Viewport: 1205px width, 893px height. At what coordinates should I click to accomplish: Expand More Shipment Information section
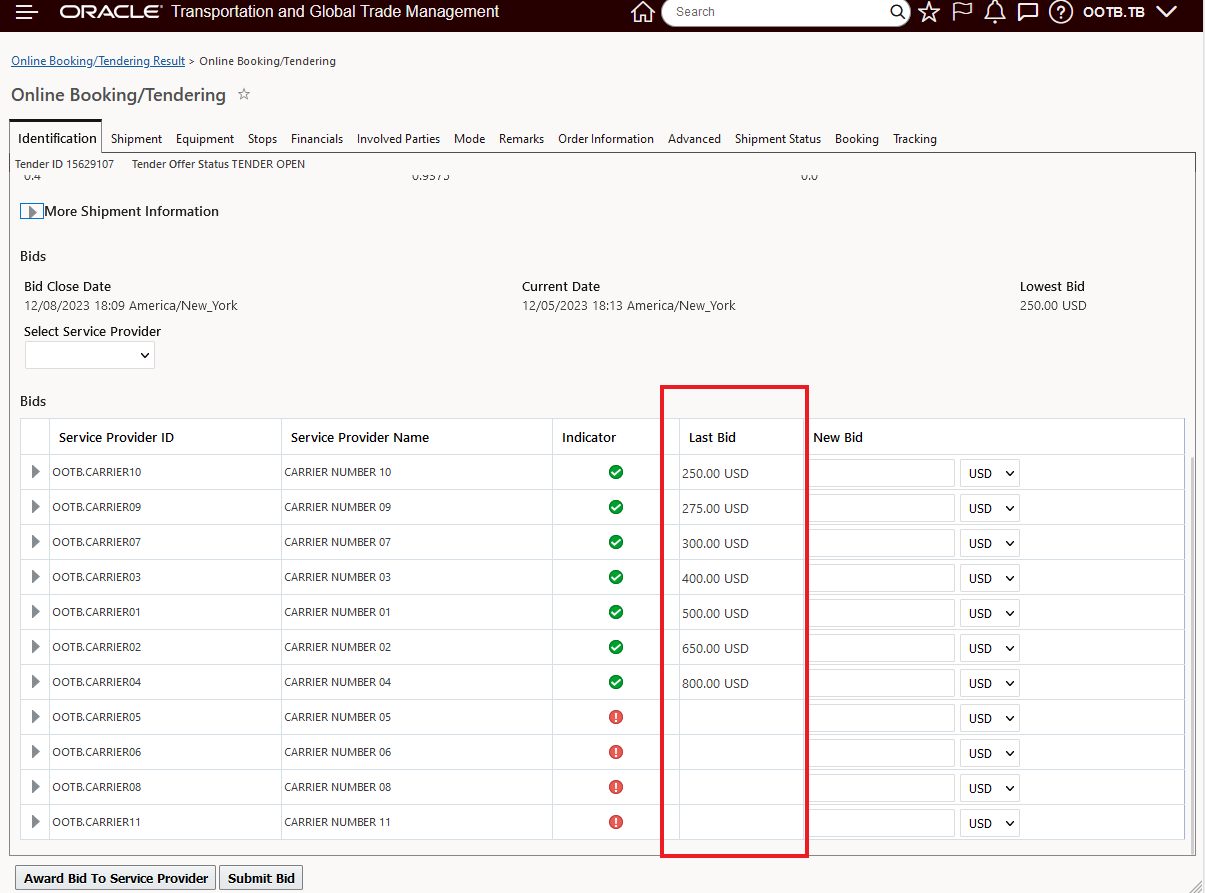point(32,212)
